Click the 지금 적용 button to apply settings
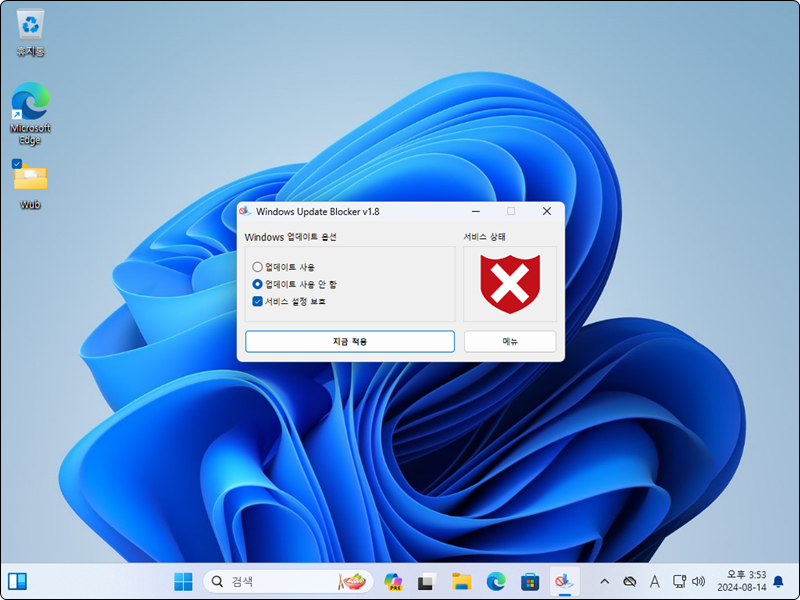The height and width of the screenshot is (600, 800). pyautogui.click(x=349, y=341)
